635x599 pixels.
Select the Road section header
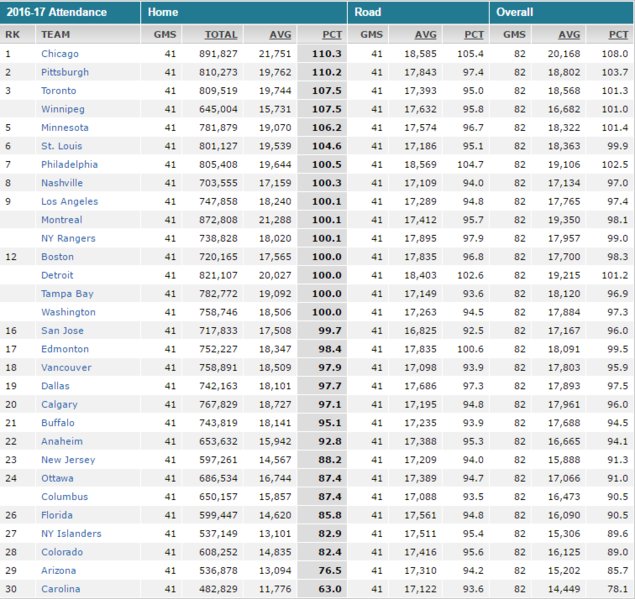coord(368,12)
